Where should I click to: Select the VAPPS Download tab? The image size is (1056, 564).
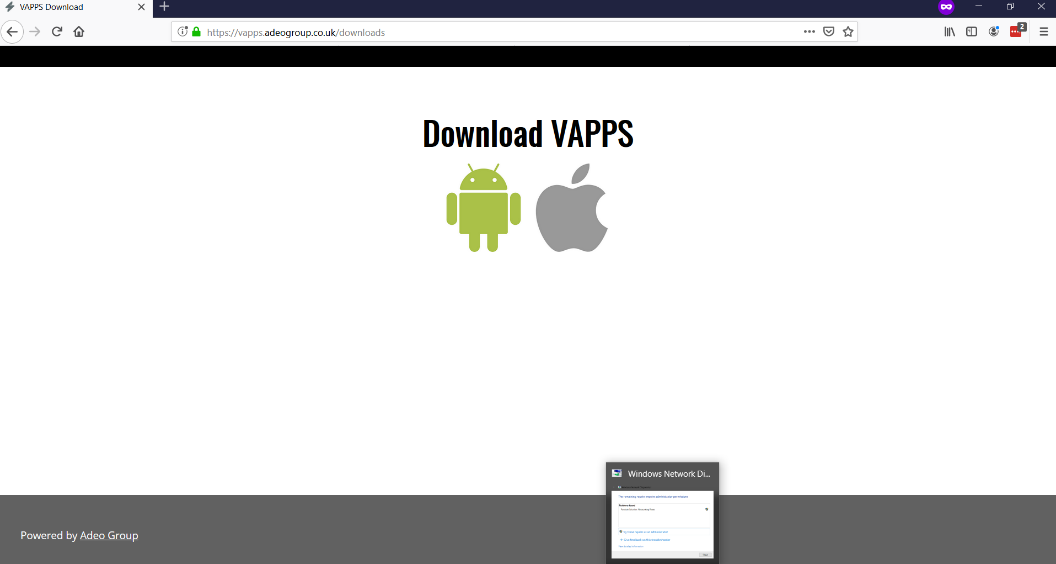coord(76,7)
